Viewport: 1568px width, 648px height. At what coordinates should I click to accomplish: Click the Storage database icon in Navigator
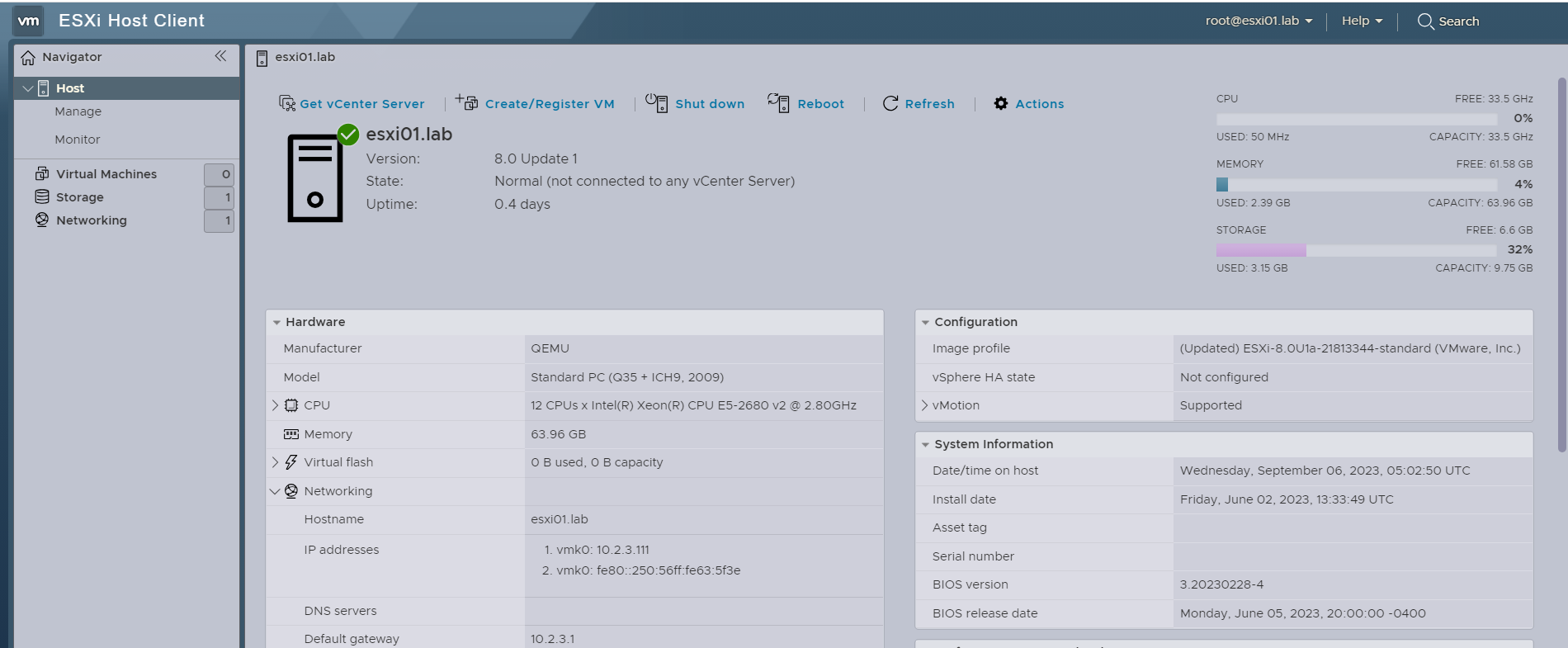click(42, 196)
